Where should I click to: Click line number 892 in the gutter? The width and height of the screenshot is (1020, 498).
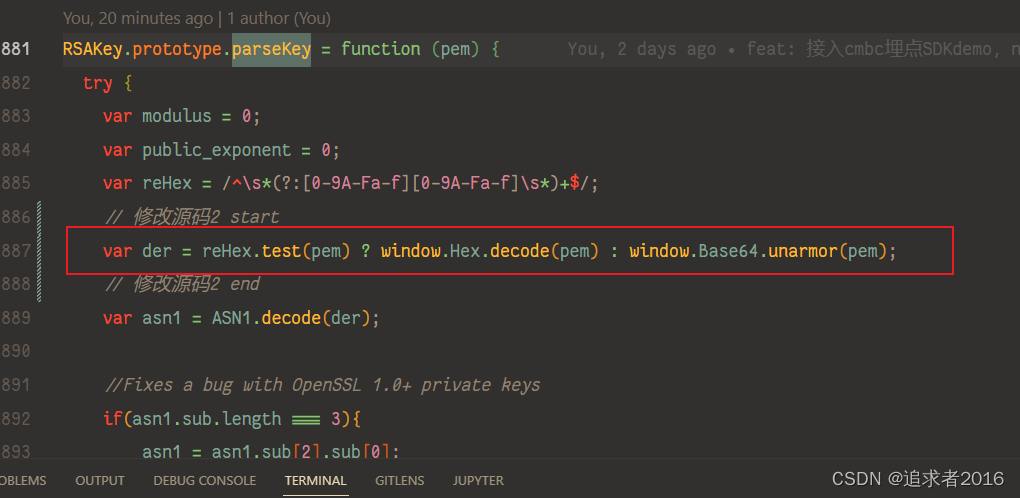tap(15, 419)
